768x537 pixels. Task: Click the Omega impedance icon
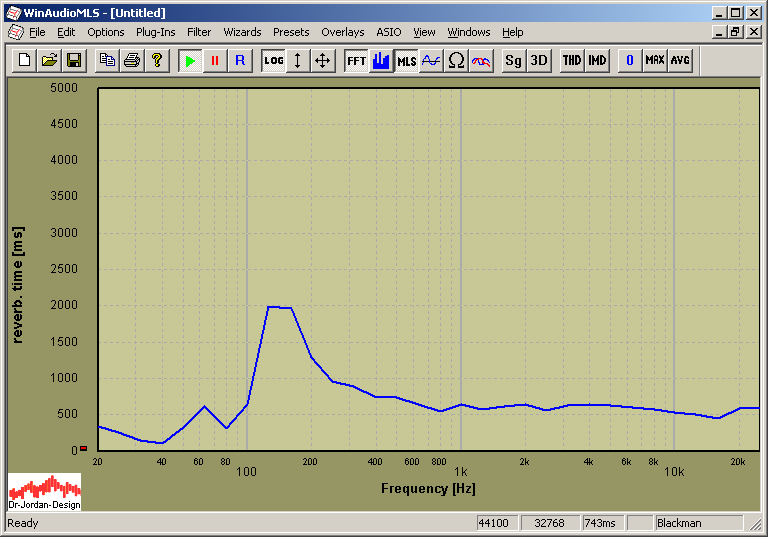tap(456, 61)
